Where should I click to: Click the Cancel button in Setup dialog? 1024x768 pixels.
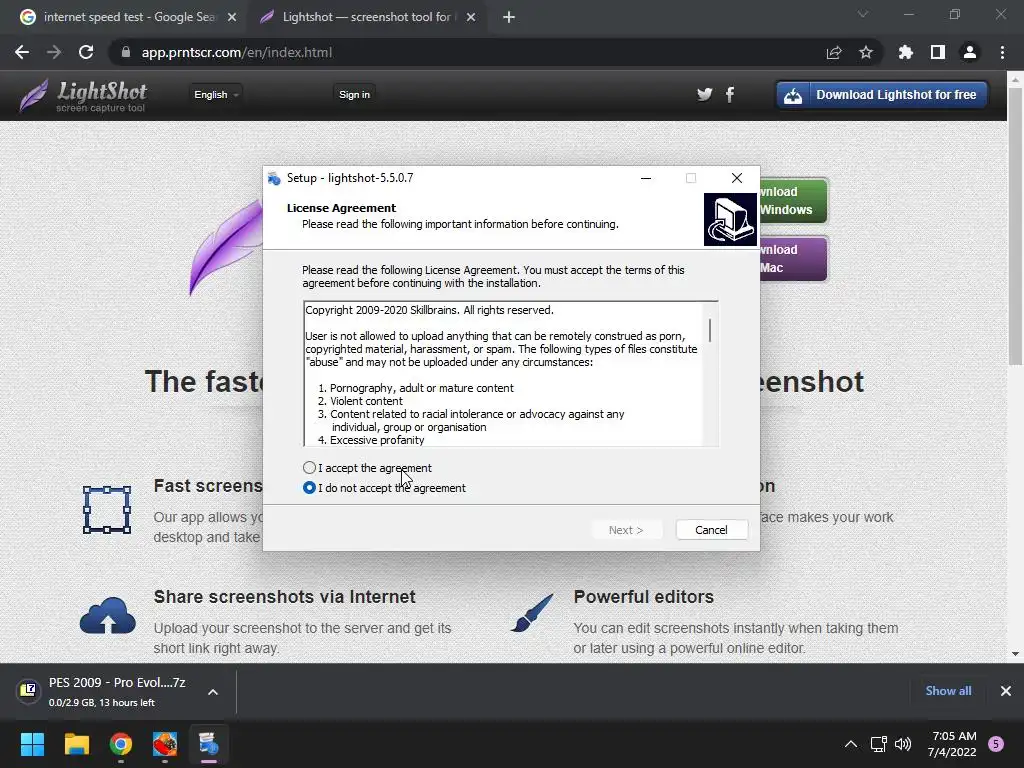(x=711, y=530)
